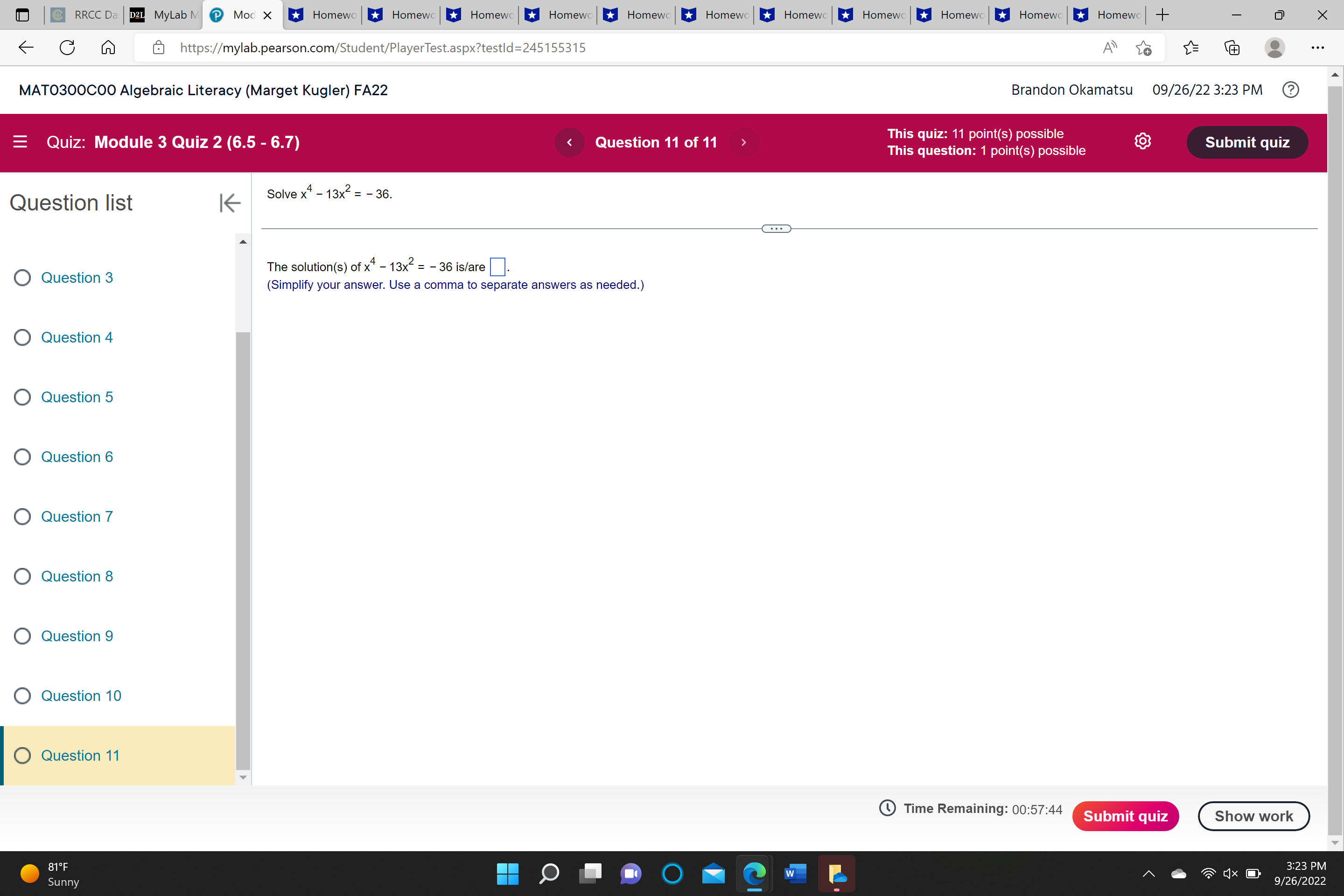1344x896 pixels.
Task: Go to previous question arrow
Action: (x=569, y=142)
